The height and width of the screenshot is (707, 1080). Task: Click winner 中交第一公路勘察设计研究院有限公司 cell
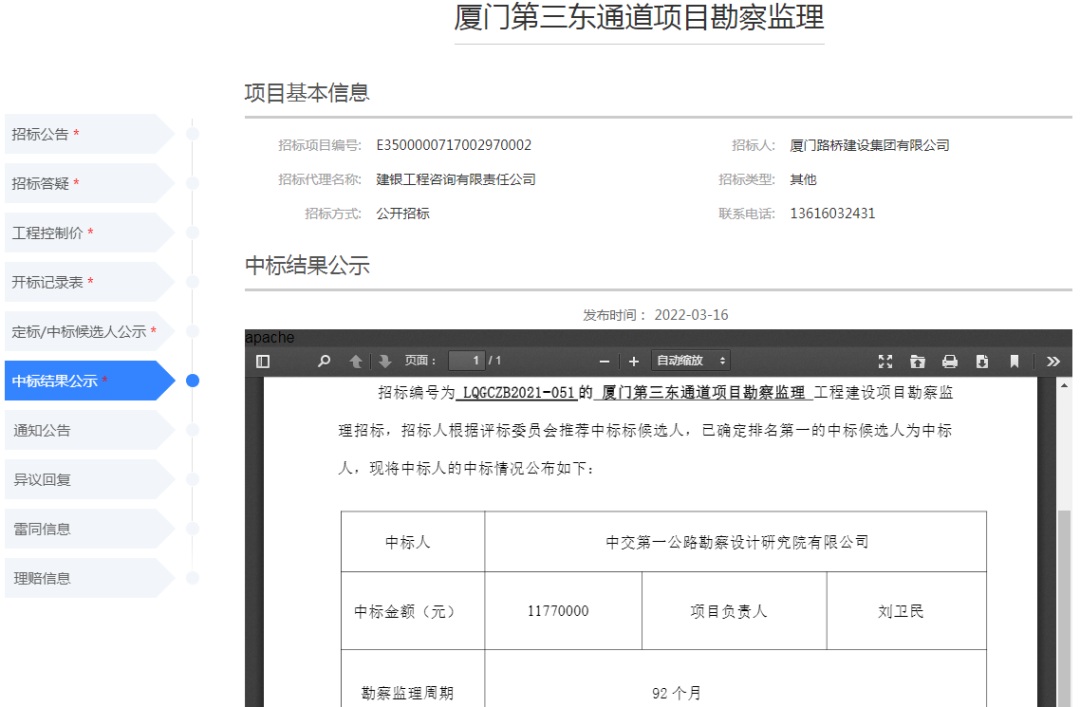click(736, 542)
